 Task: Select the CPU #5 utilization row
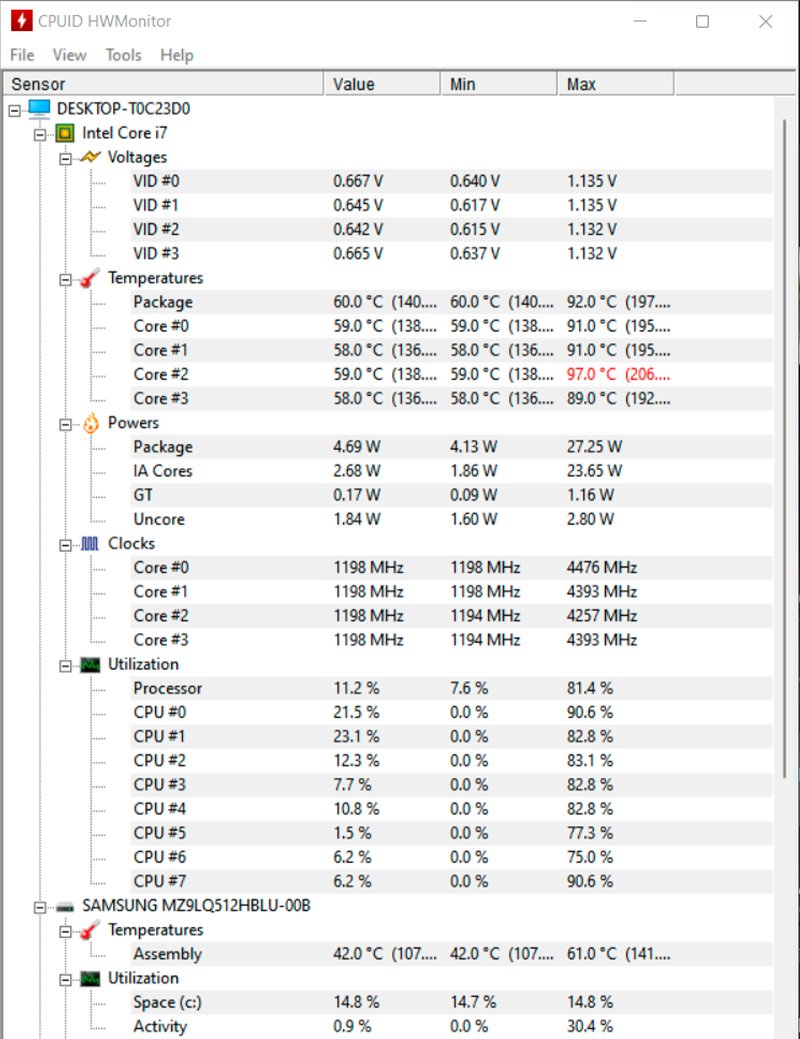point(452,834)
